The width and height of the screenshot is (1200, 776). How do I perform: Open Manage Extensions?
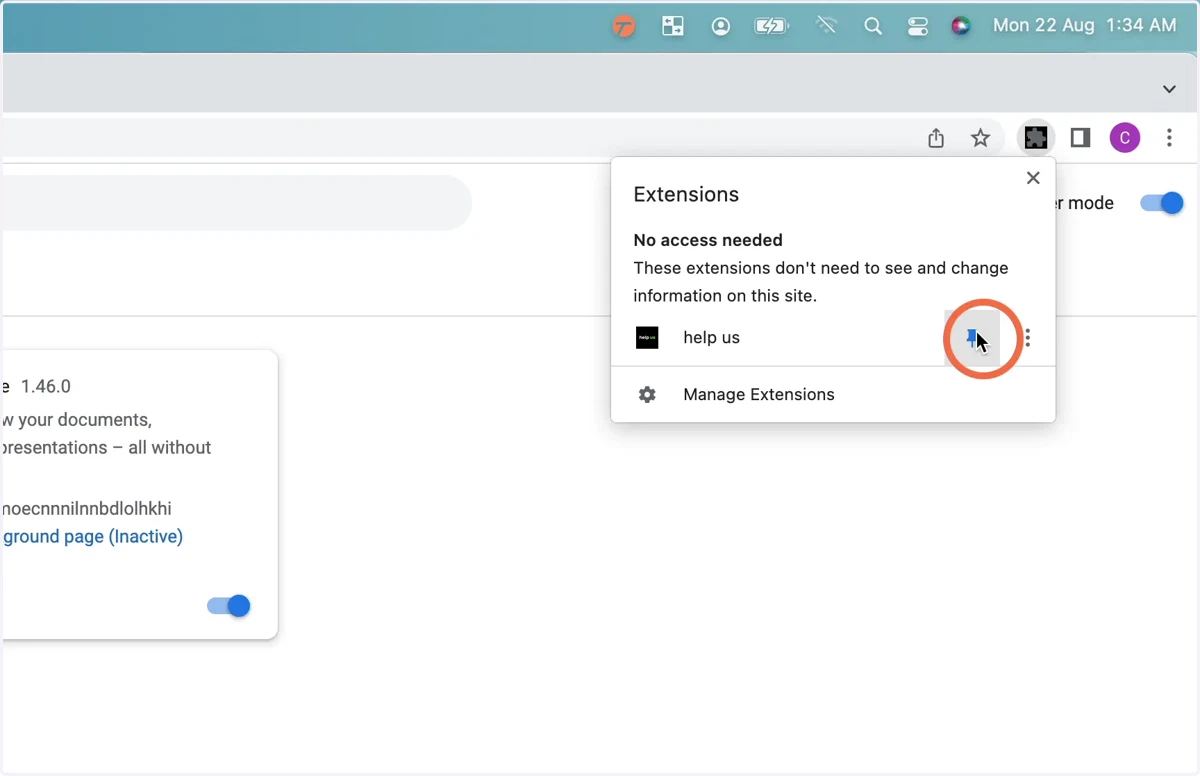click(x=833, y=394)
